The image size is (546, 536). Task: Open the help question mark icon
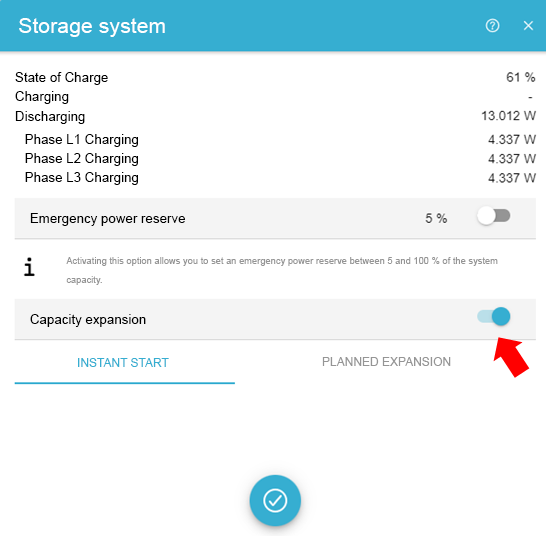coord(492,25)
